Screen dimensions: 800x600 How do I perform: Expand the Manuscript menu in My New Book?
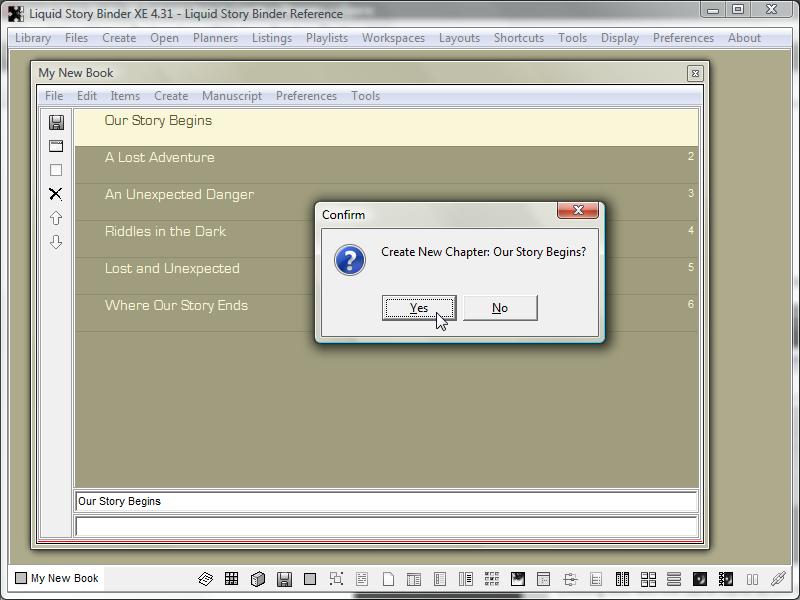coord(232,96)
